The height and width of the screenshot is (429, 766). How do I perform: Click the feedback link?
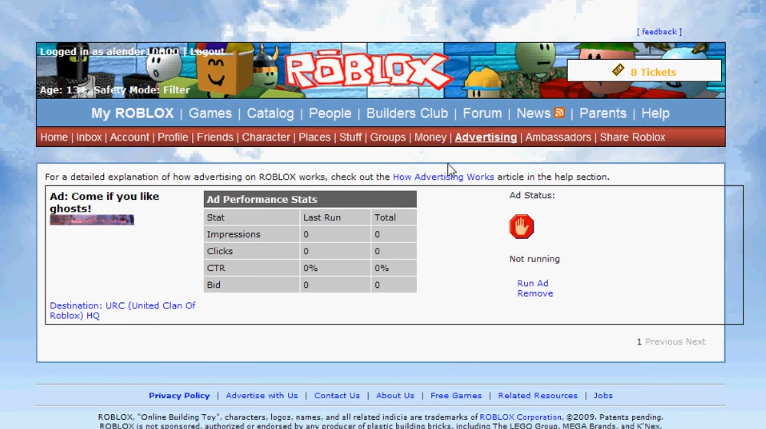coord(659,32)
